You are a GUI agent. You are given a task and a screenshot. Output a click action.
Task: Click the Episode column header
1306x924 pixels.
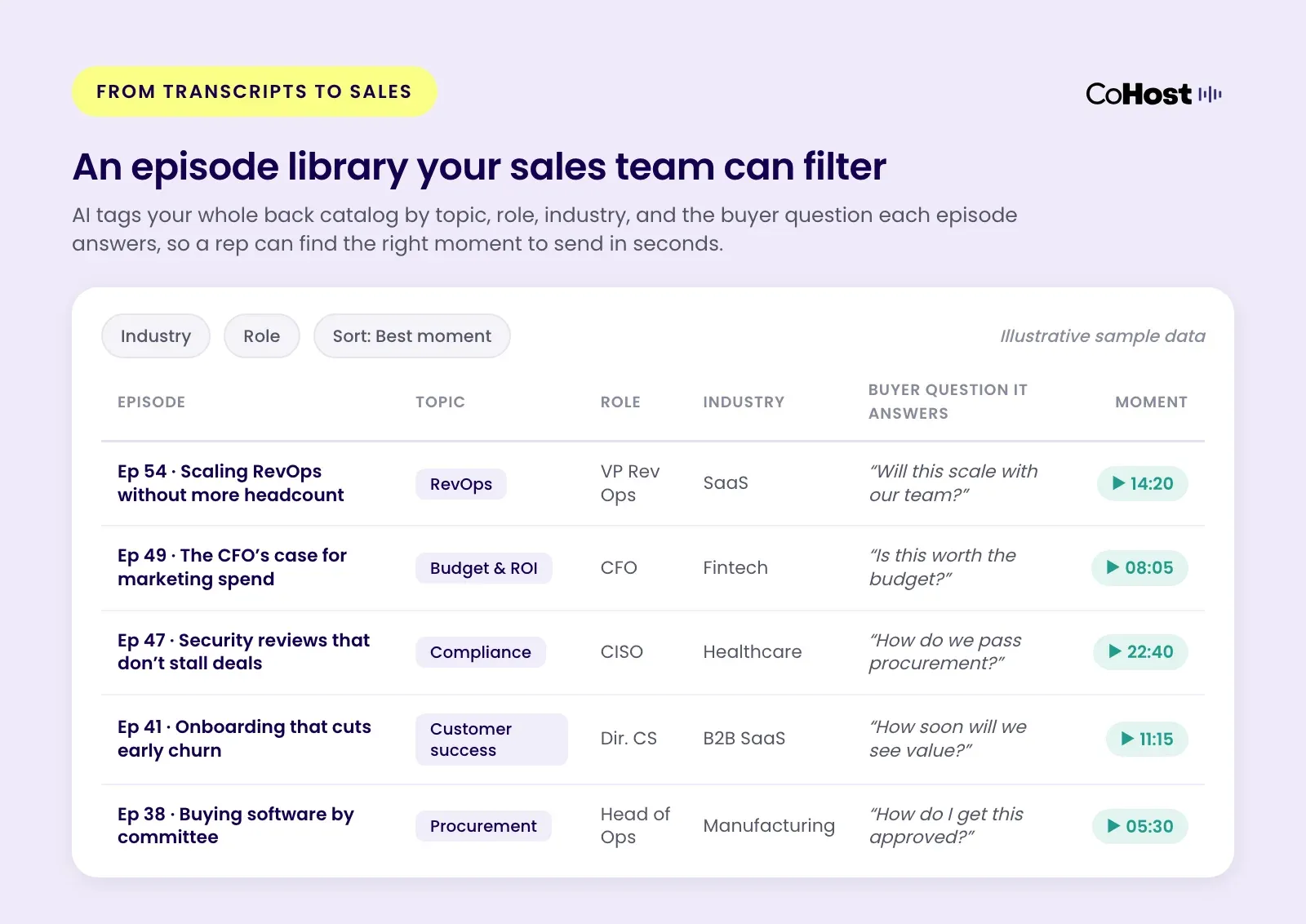point(152,402)
